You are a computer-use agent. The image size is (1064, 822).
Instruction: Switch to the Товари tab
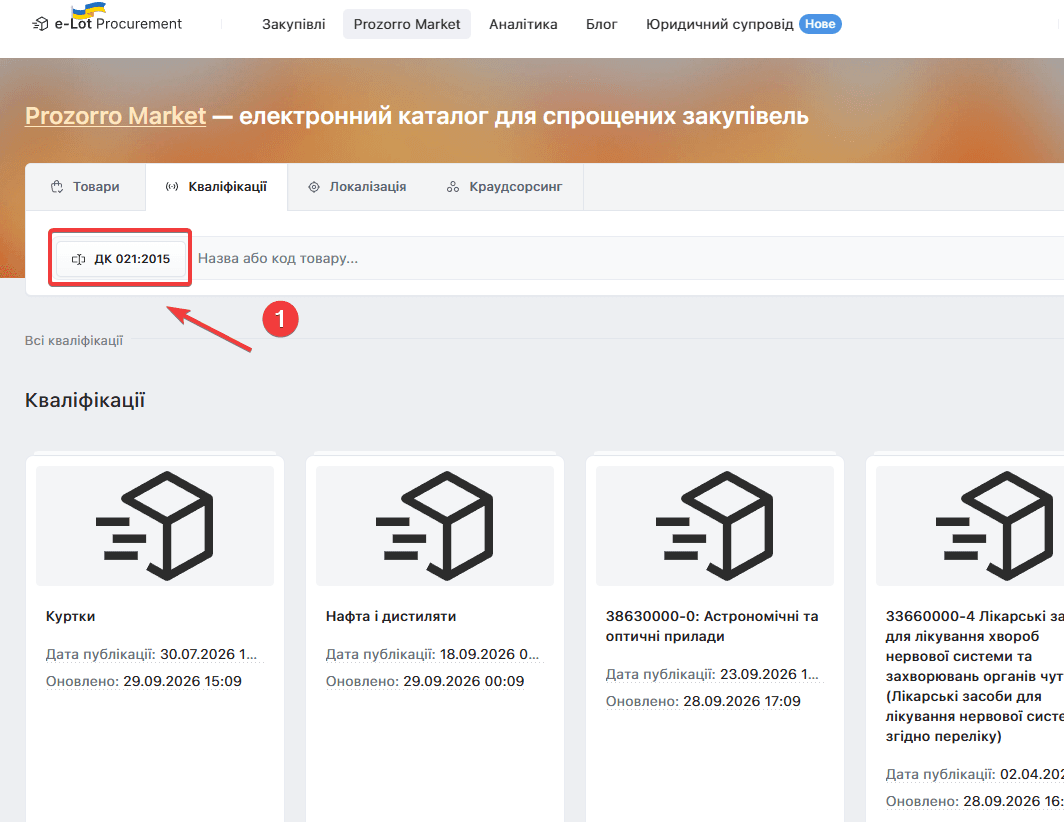(86, 187)
